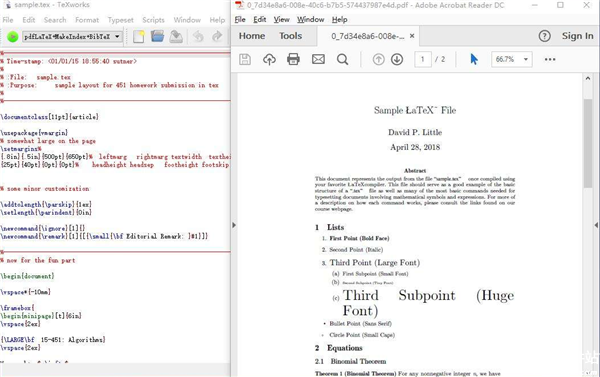
Task: Click the page number input field
Action: (x=423, y=59)
